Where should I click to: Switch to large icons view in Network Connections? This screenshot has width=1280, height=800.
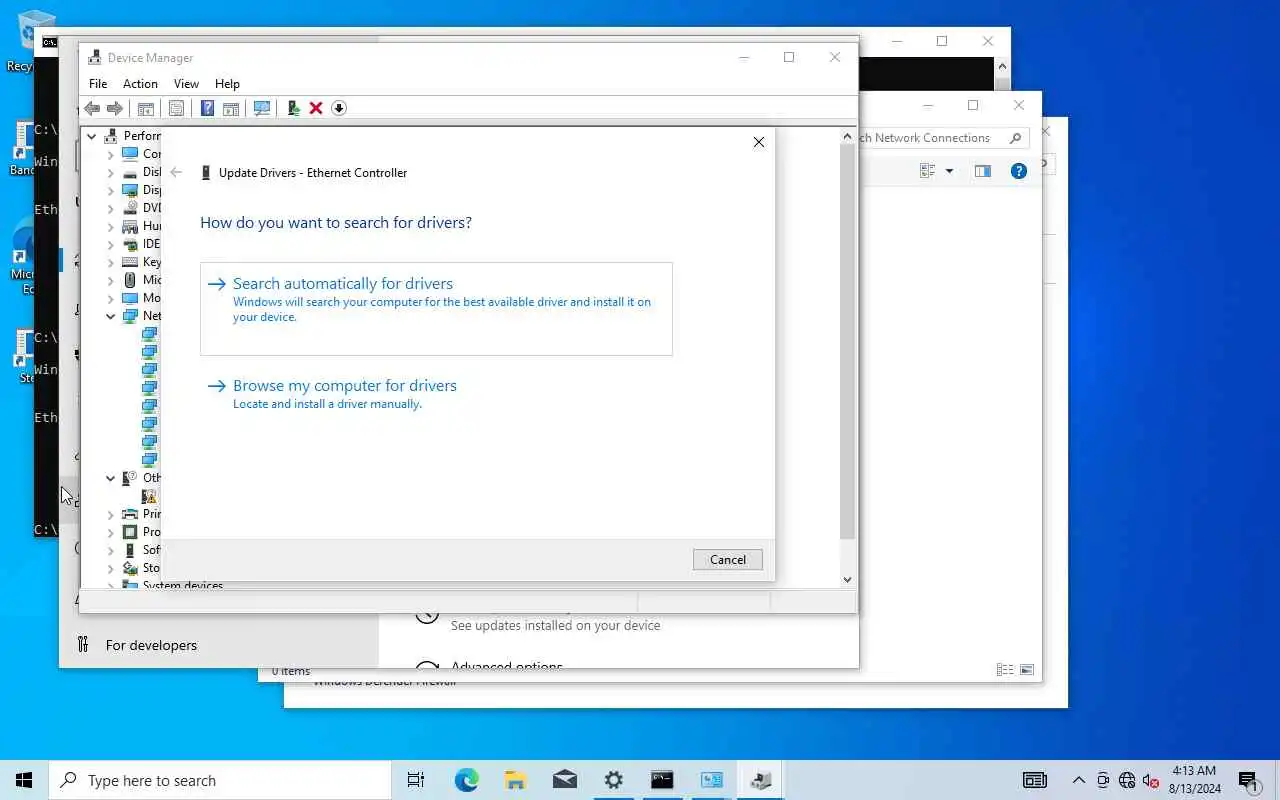point(1026,670)
